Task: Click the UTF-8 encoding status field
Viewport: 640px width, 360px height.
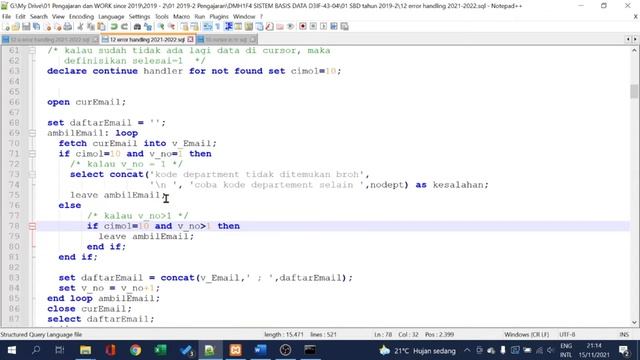Action: [x=567, y=334]
